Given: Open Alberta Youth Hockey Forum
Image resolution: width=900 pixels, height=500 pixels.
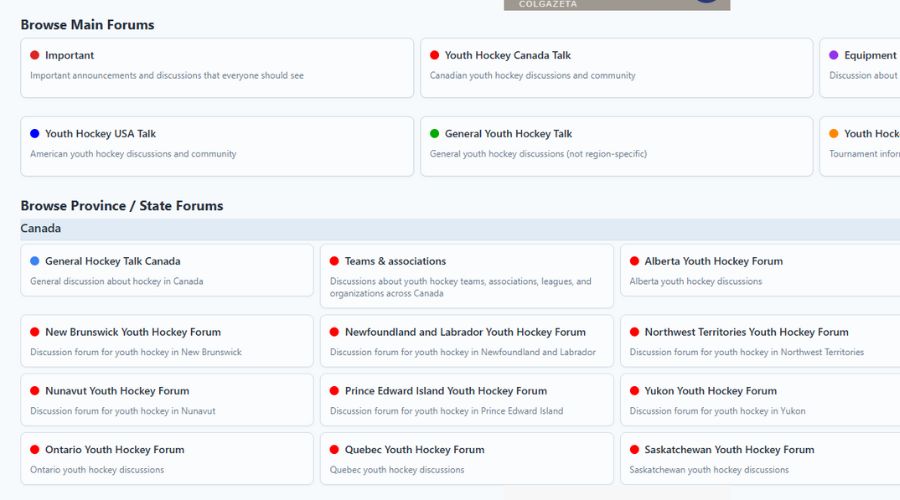Looking at the screenshot, I should (760, 270).
